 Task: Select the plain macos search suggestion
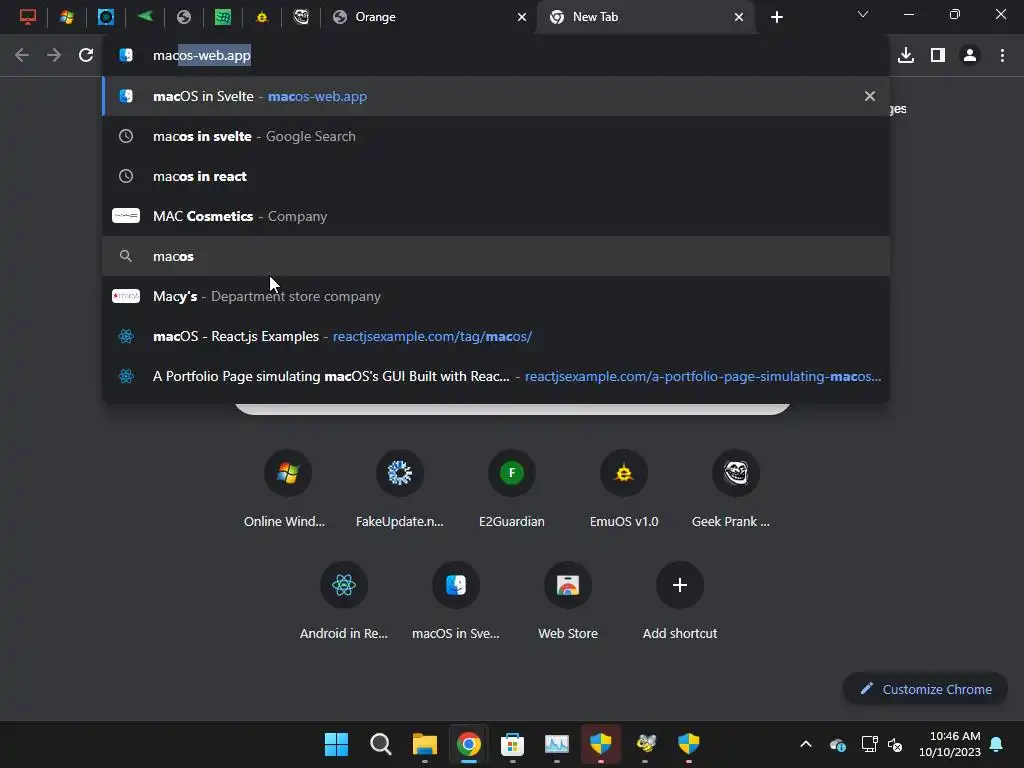496,256
